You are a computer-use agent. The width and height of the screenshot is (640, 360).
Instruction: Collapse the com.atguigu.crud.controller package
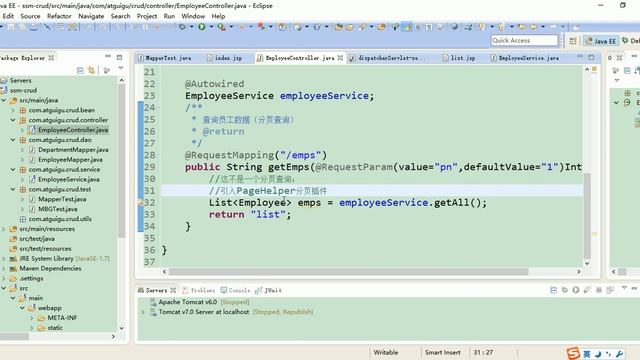[x=13, y=120]
